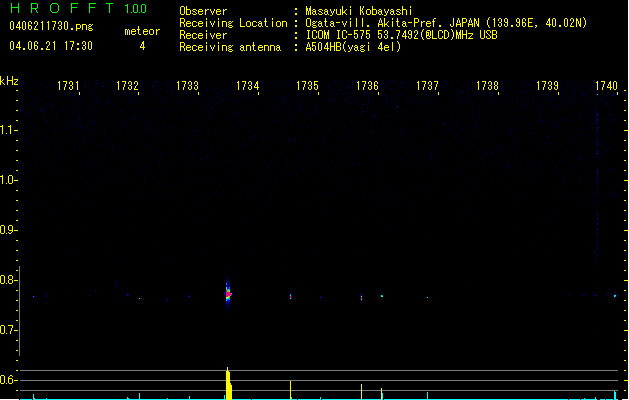Click the 'Observer' field label

[203, 11]
